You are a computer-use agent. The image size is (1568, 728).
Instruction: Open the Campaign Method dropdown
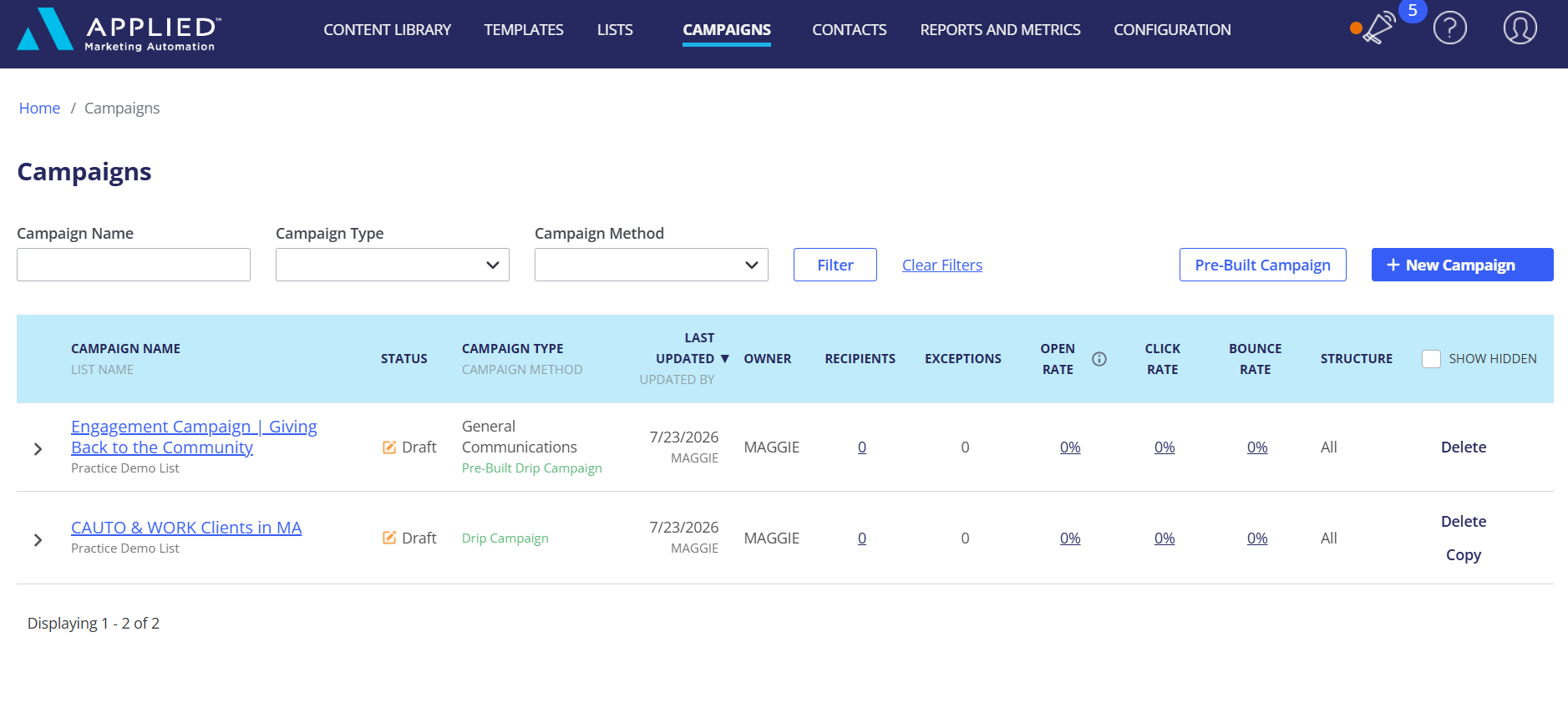click(x=652, y=265)
